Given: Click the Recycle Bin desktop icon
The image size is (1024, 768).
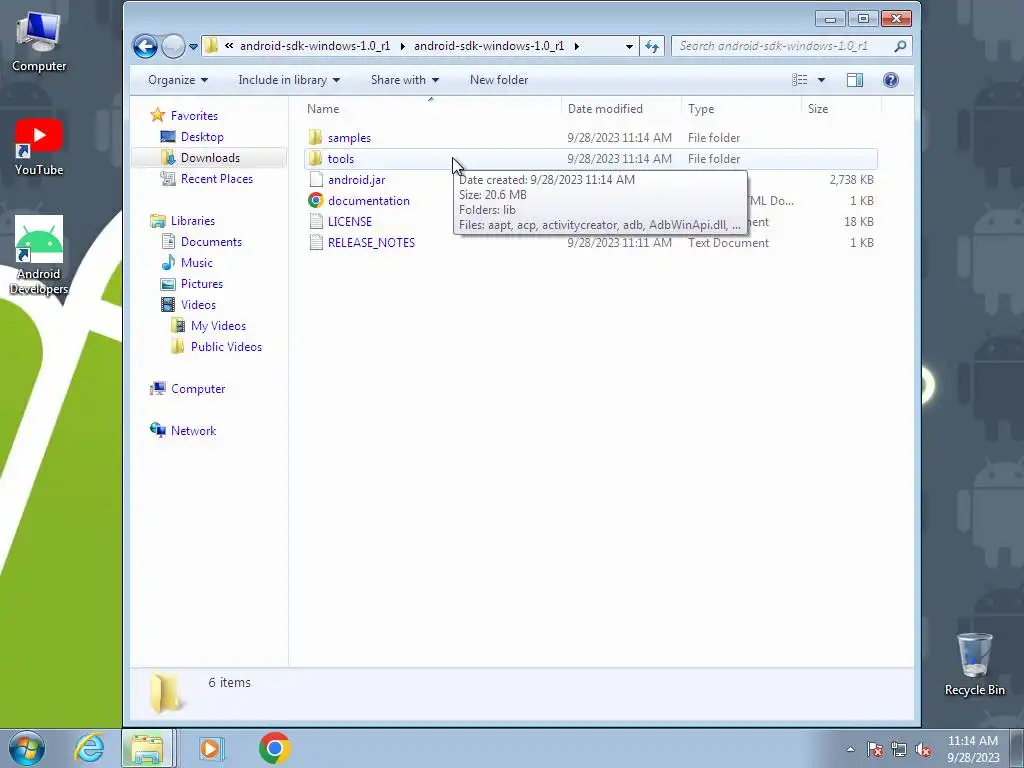Looking at the screenshot, I should [974, 665].
